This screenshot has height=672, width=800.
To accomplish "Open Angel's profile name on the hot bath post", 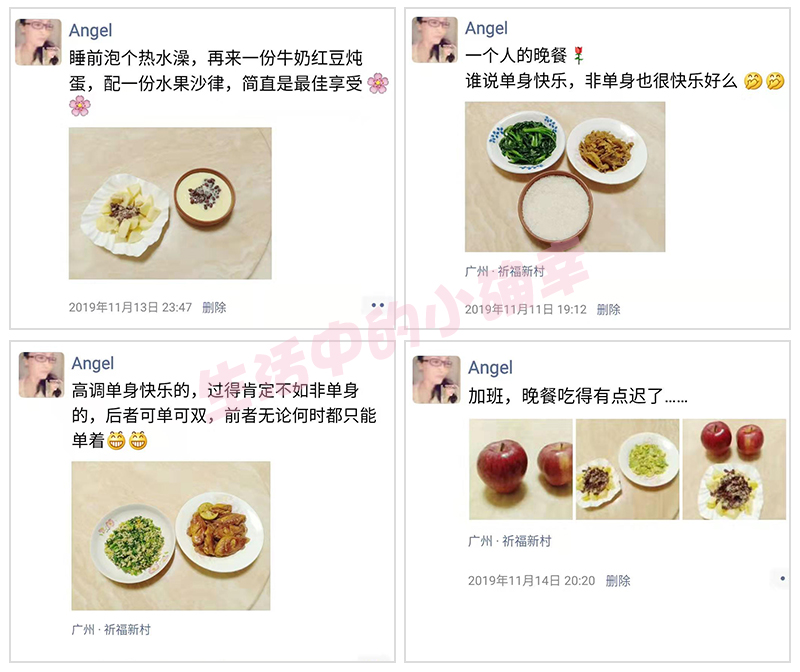I will point(90,31).
